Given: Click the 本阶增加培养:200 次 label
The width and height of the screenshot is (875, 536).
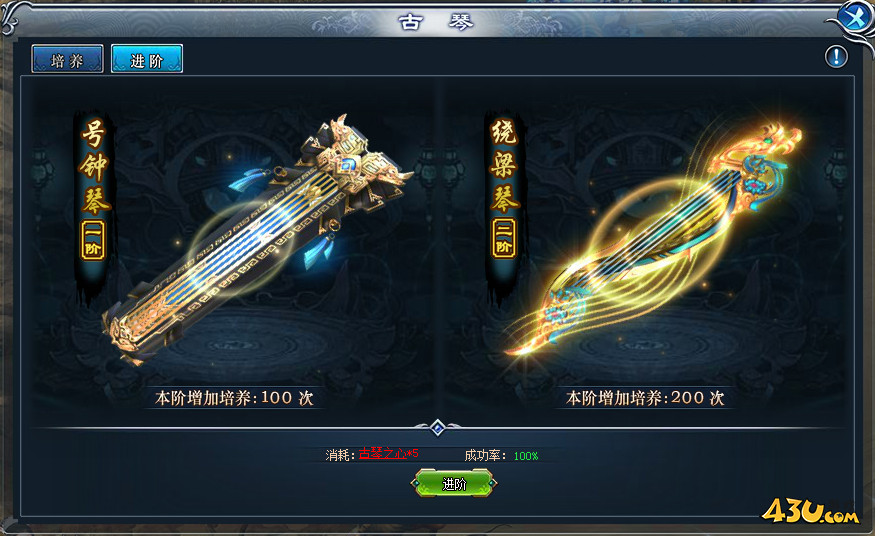Looking at the screenshot, I should pyautogui.click(x=645, y=398).
